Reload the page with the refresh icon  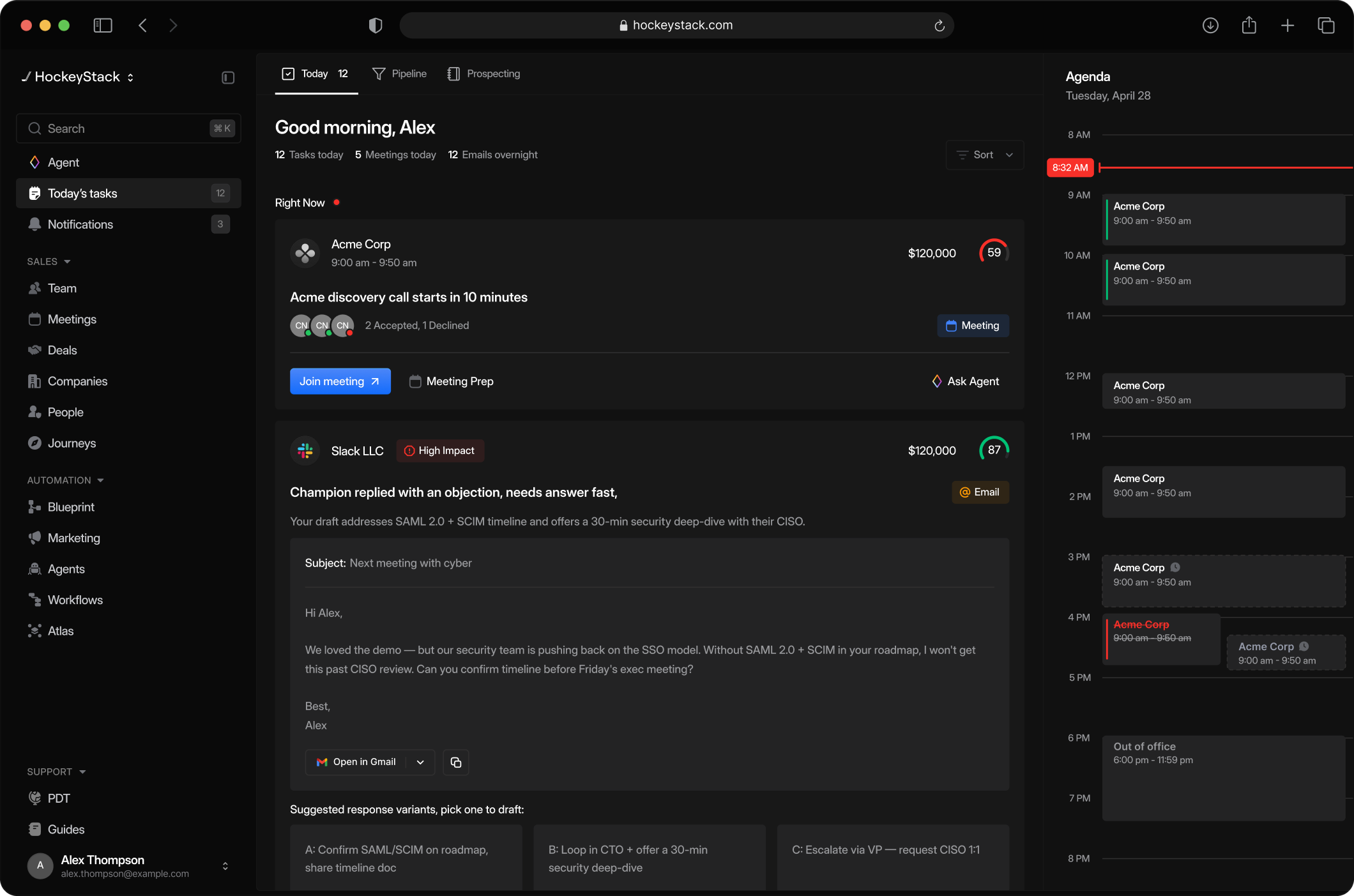(x=939, y=26)
